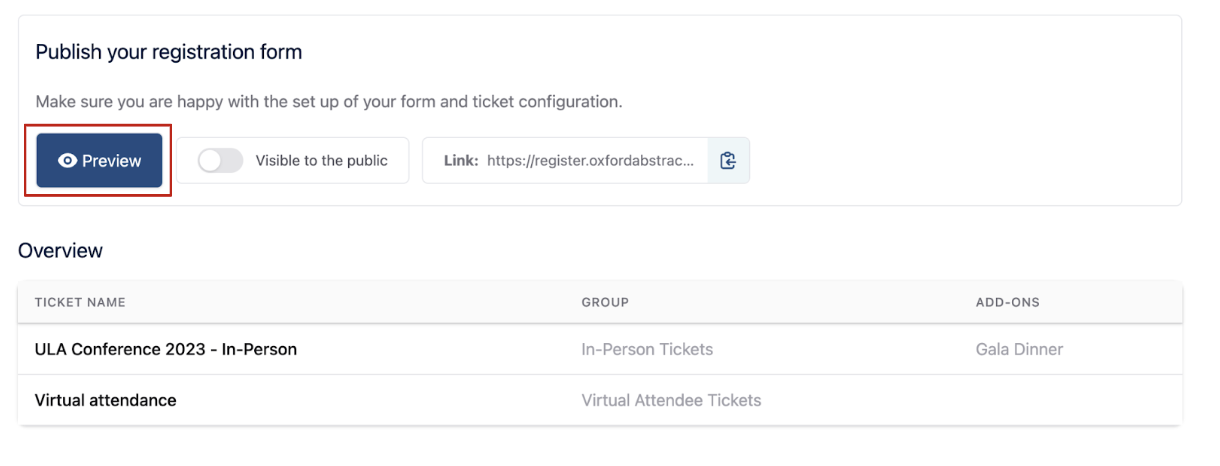Click the Overview section heading
This screenshot has height=466, width=1220.
(60, 251)
